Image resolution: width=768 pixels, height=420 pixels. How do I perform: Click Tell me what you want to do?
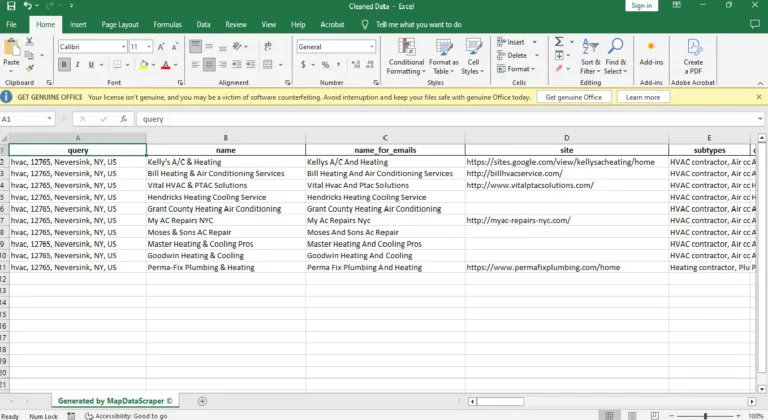[418, 25]
